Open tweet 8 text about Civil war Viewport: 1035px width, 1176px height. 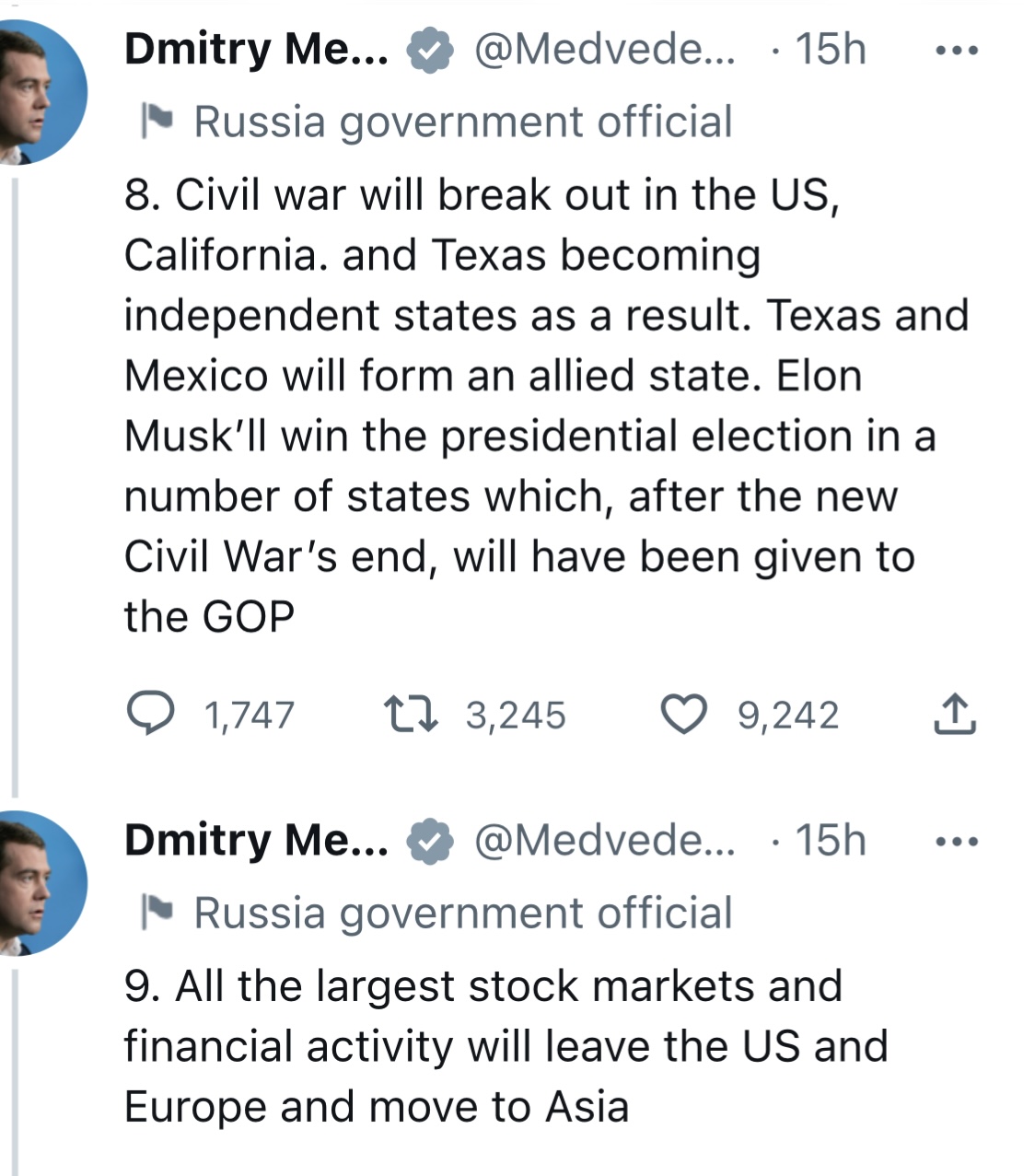[x=547, y=406]
